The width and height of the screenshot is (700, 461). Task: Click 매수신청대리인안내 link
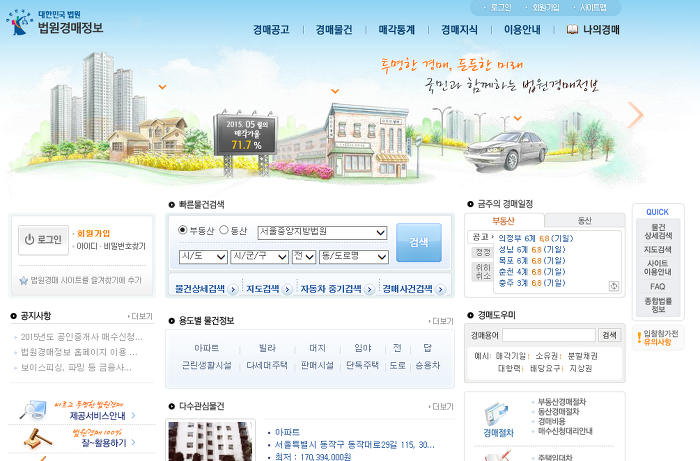click(x=565, y=431)
